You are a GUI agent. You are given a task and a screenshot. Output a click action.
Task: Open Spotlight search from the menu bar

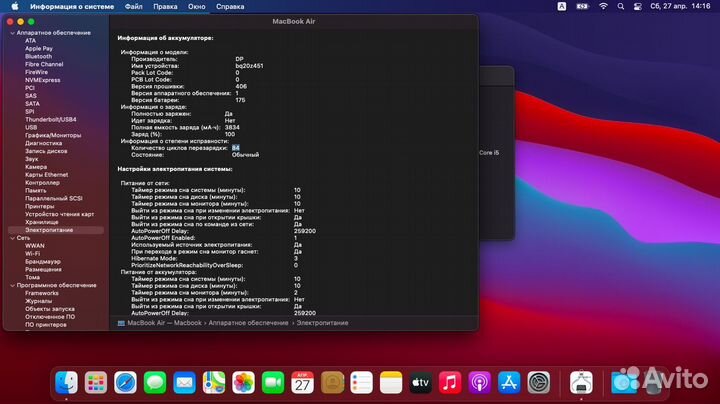coord(621,6)
